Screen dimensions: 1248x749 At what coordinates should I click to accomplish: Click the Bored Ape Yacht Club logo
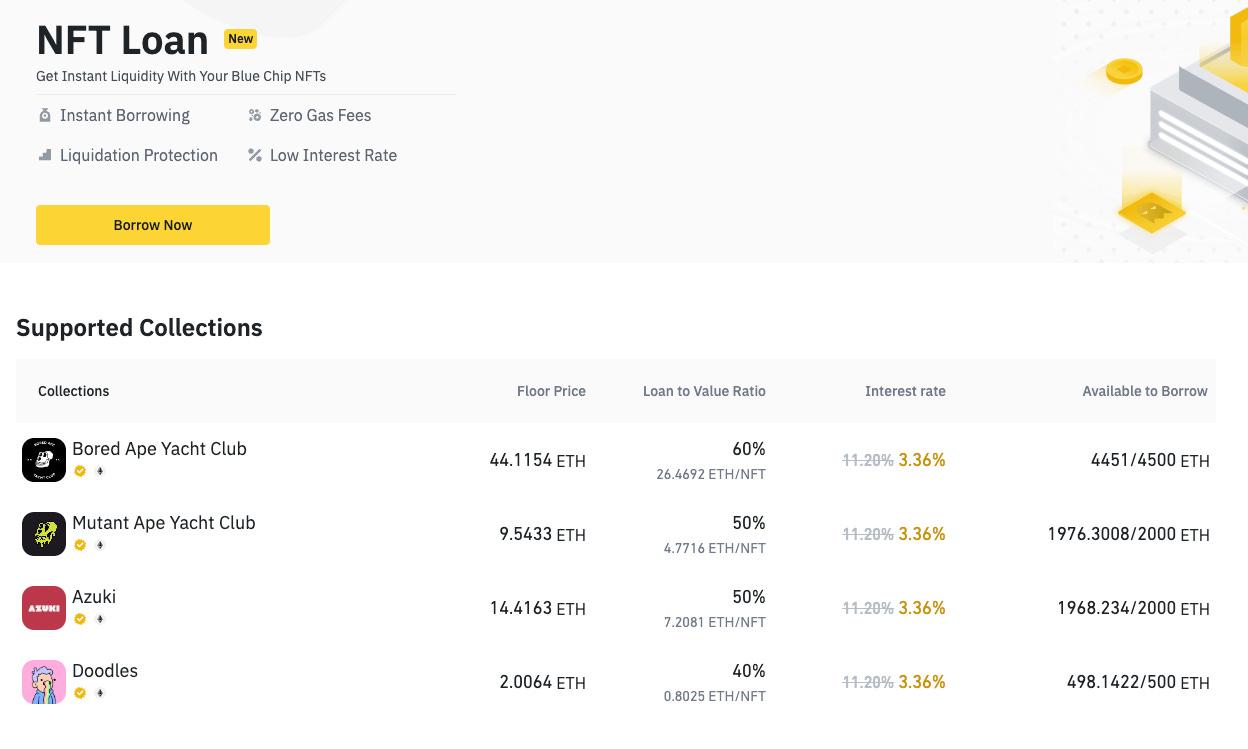pos(44,460)
